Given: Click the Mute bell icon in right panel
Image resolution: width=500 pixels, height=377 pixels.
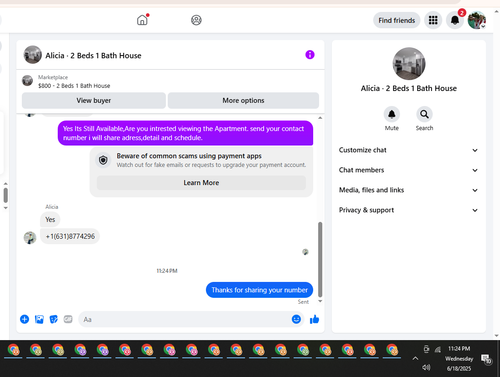Looking at the screenshot, I should (392, 115).
